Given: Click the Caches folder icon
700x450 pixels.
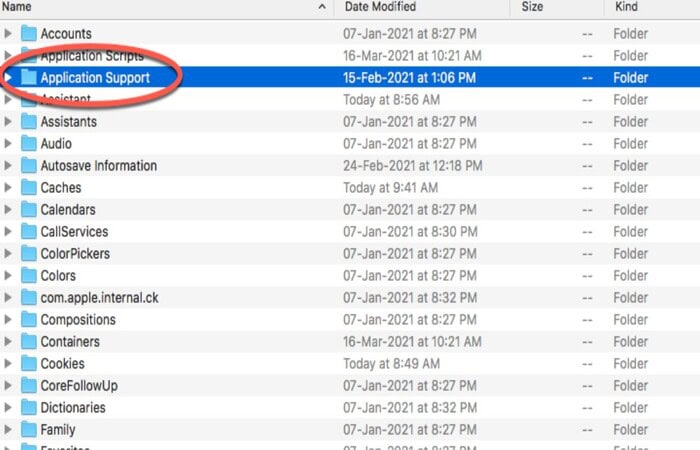Looking at the screenshot, I should point(28,187).
